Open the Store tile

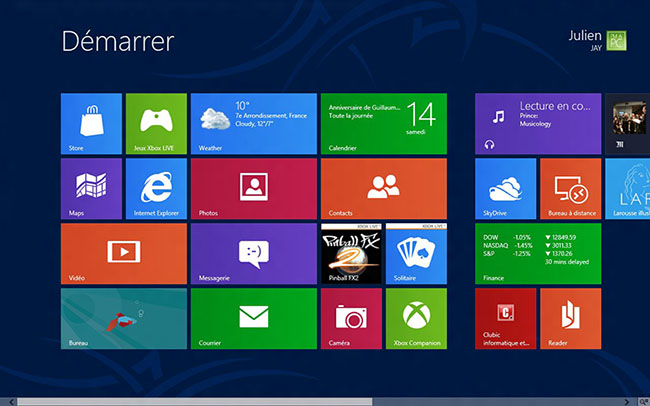(91, 124)
